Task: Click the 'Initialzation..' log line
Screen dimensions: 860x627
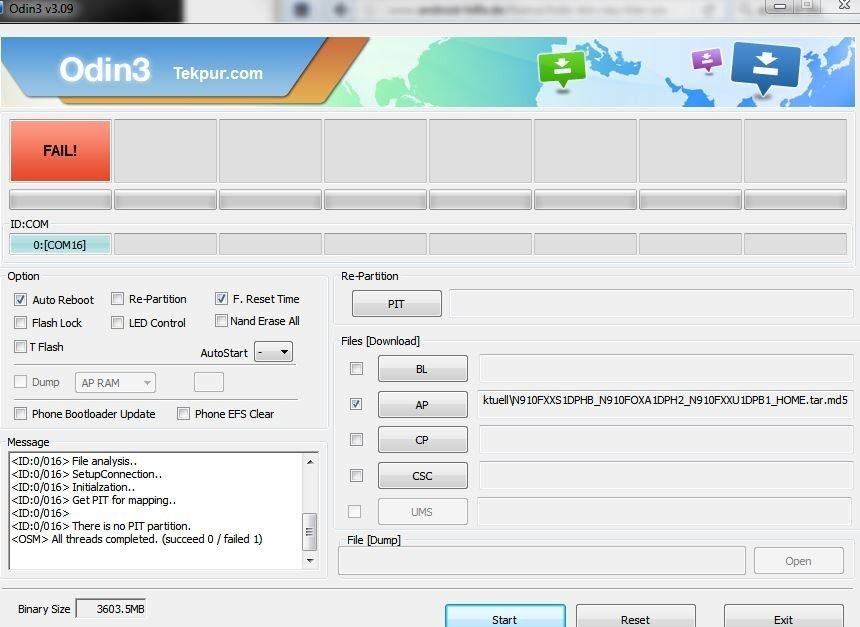Action: [73, 487]
